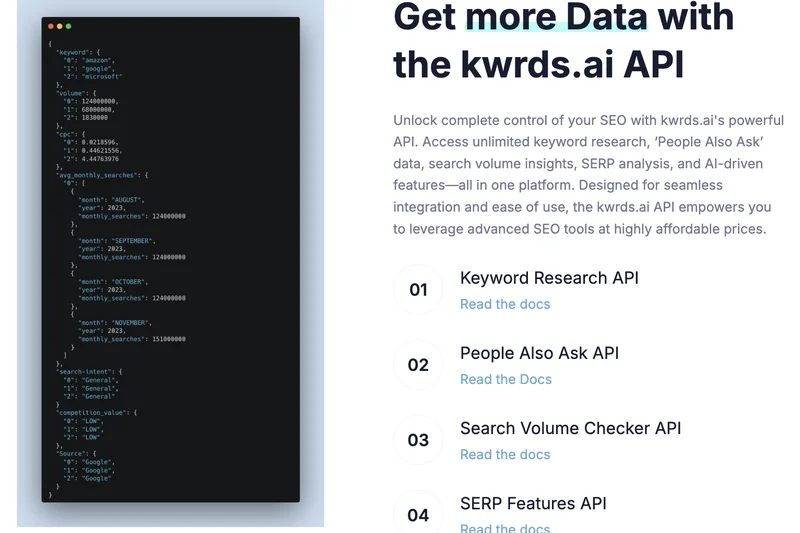Viewport: 800px width, 533px height.
Task: Click the "SEPTEMBER" month value in code
Action: point(132,240)
